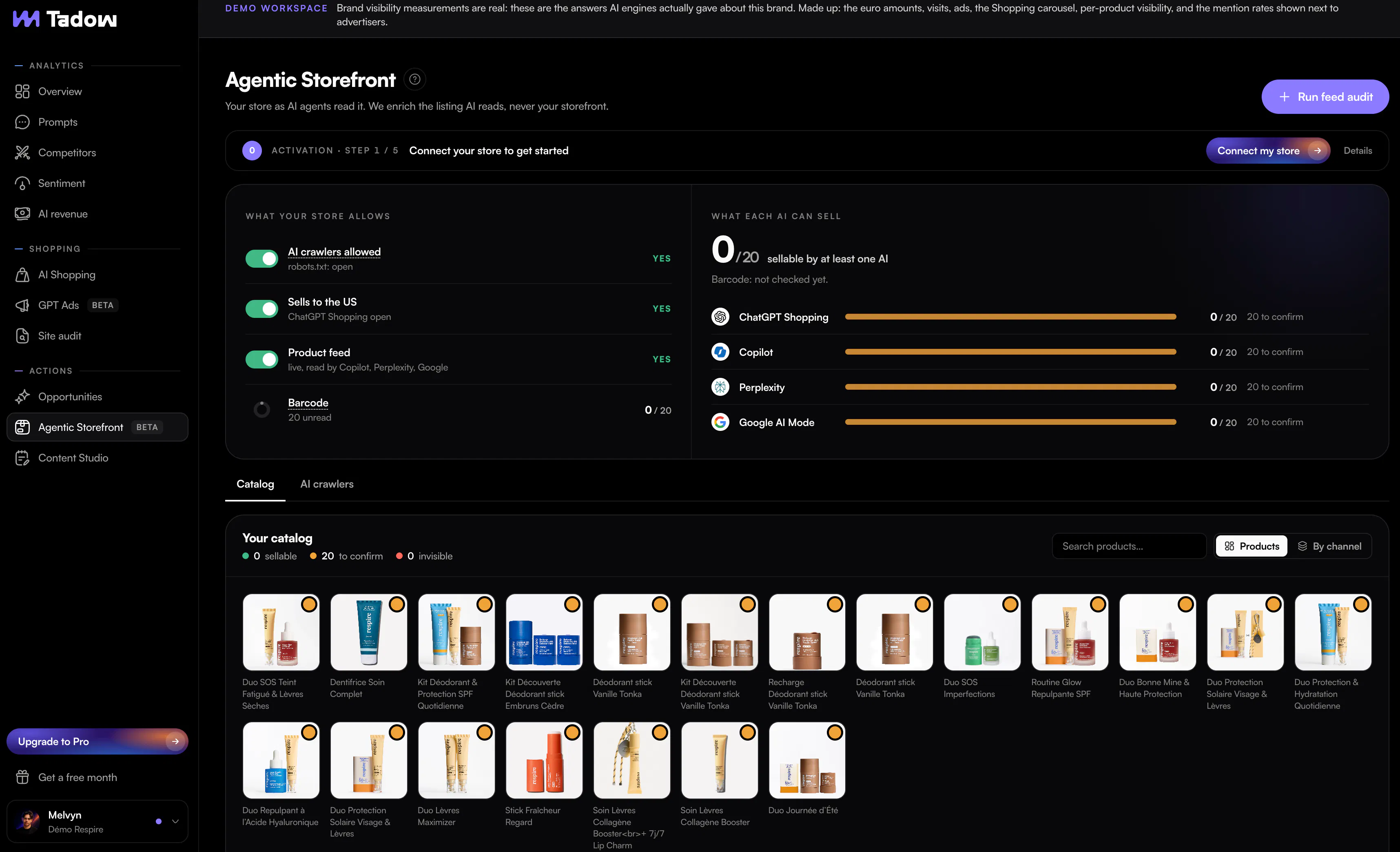Open the AI crawlers allowed link

[334, 252]
